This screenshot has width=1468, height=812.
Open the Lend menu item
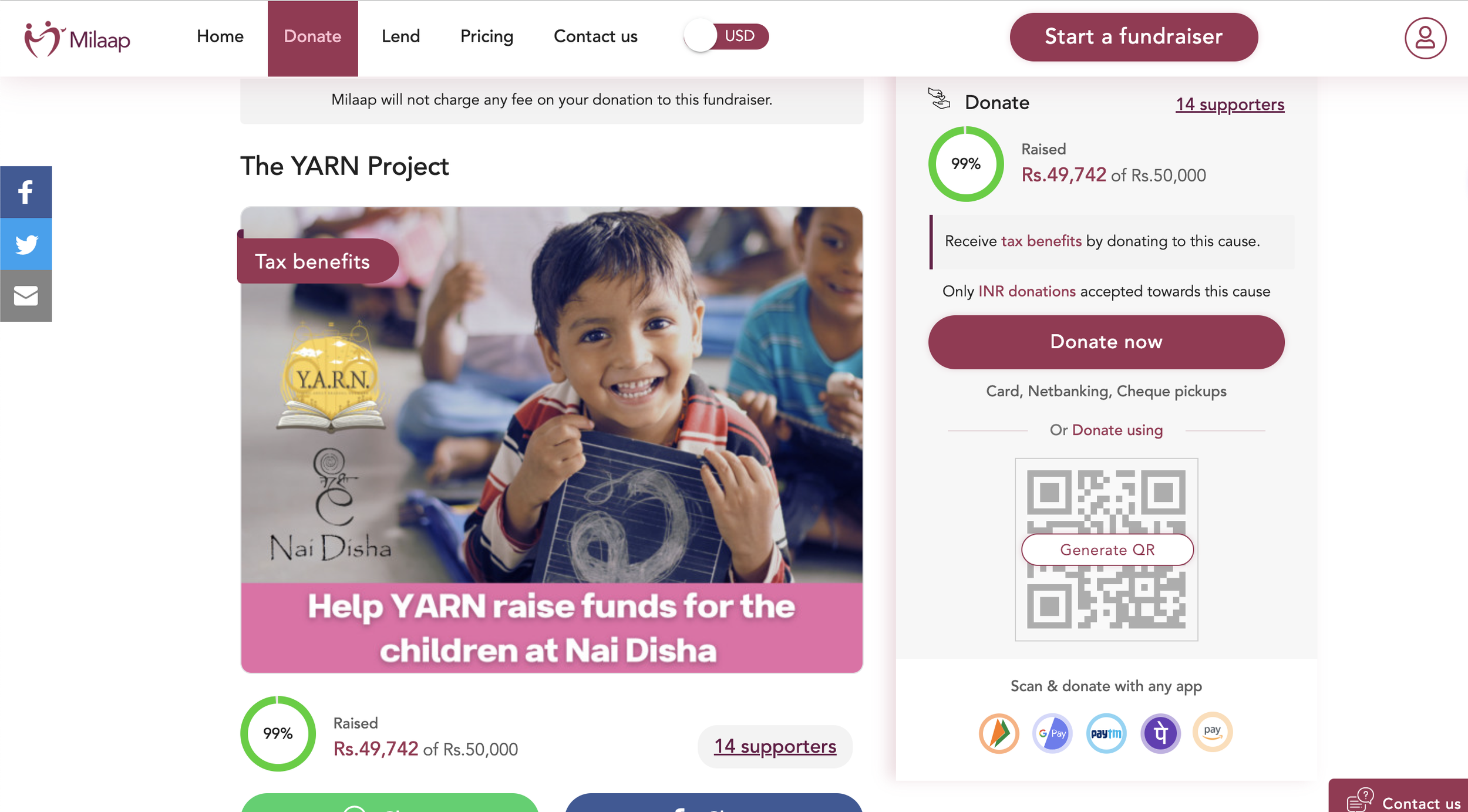coord(400,36)
